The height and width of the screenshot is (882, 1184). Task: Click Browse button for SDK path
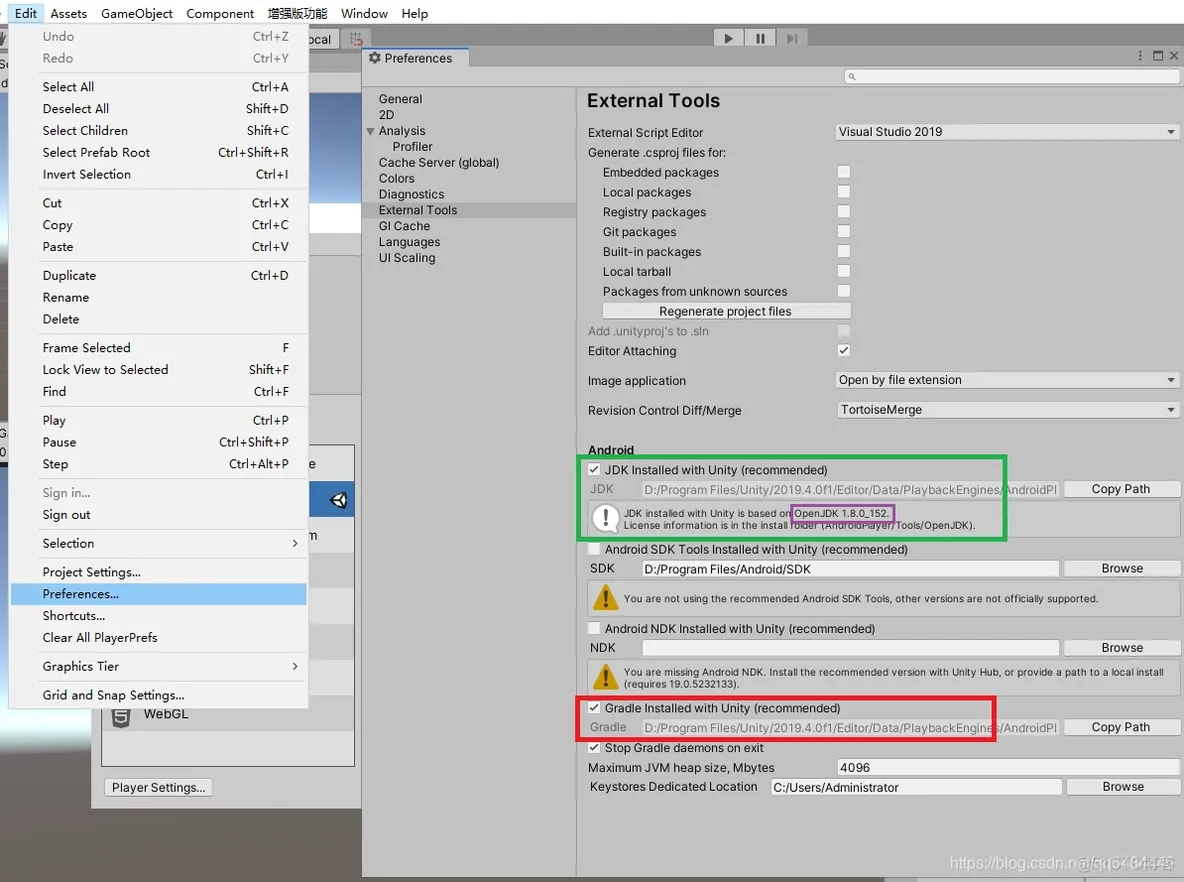click(1121, 569)
